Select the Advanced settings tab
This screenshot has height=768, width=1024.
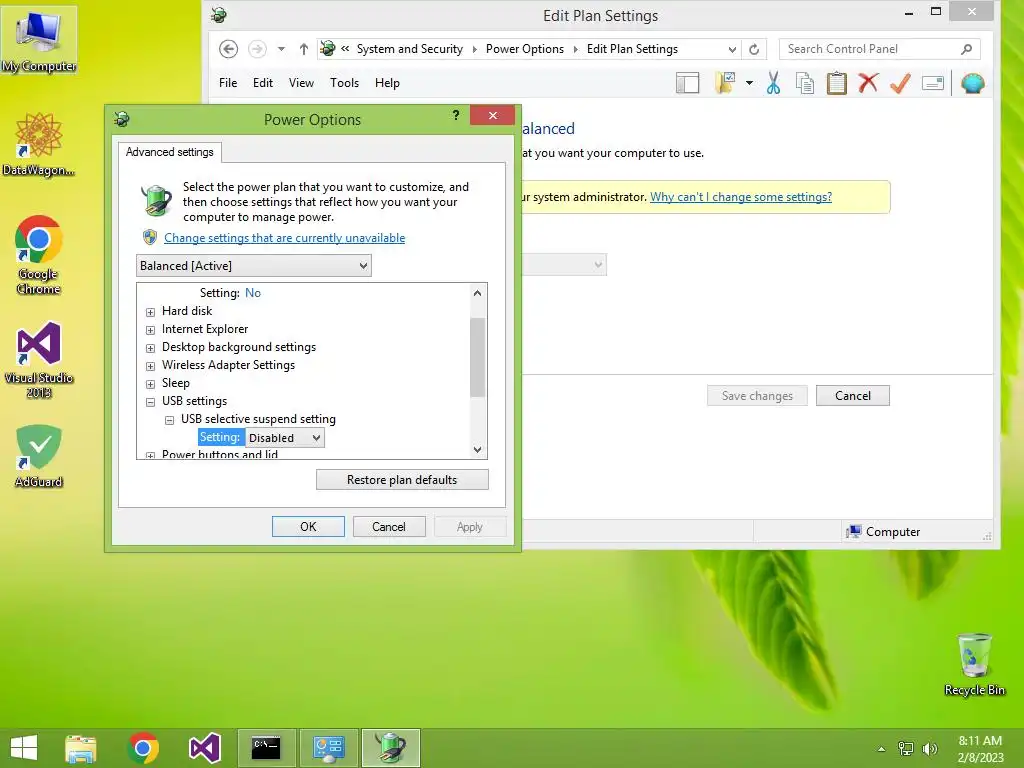coord(170,152)
